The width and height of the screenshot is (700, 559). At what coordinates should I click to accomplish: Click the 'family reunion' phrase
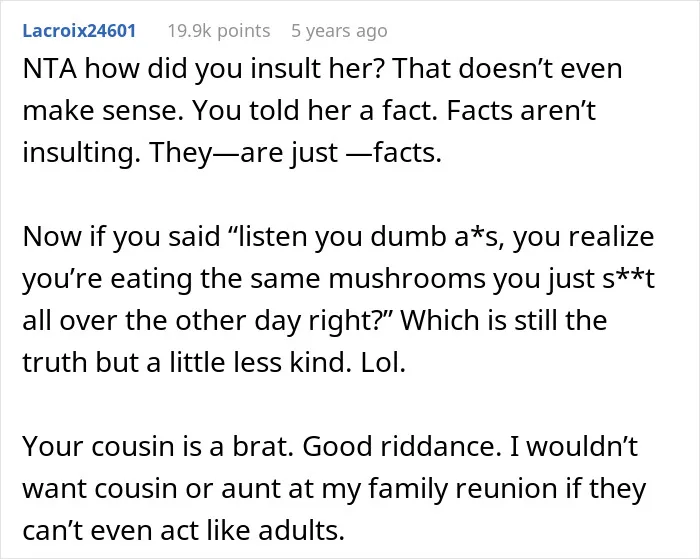tap(462, 489)
